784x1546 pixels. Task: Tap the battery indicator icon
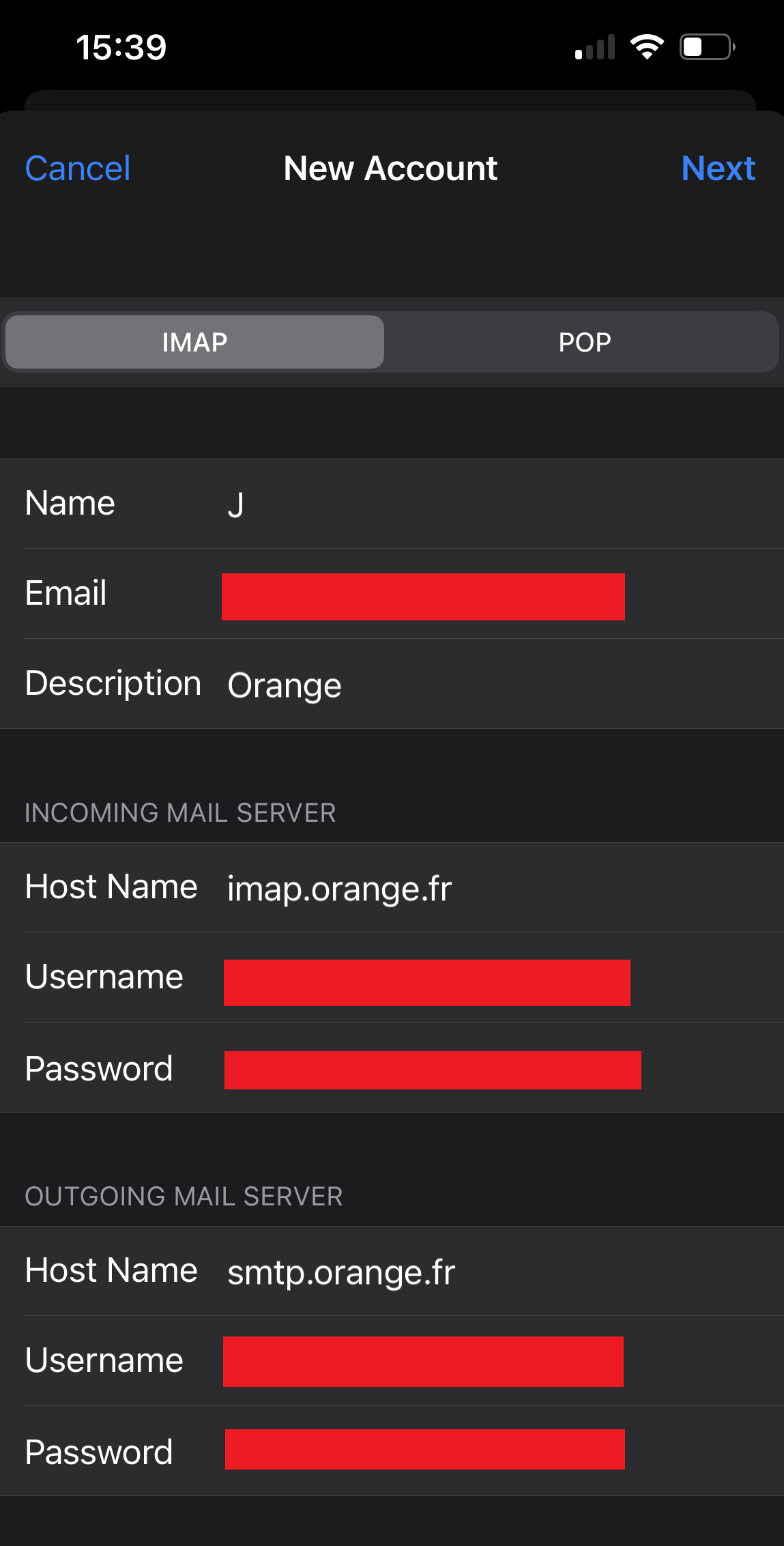point(707,47)
